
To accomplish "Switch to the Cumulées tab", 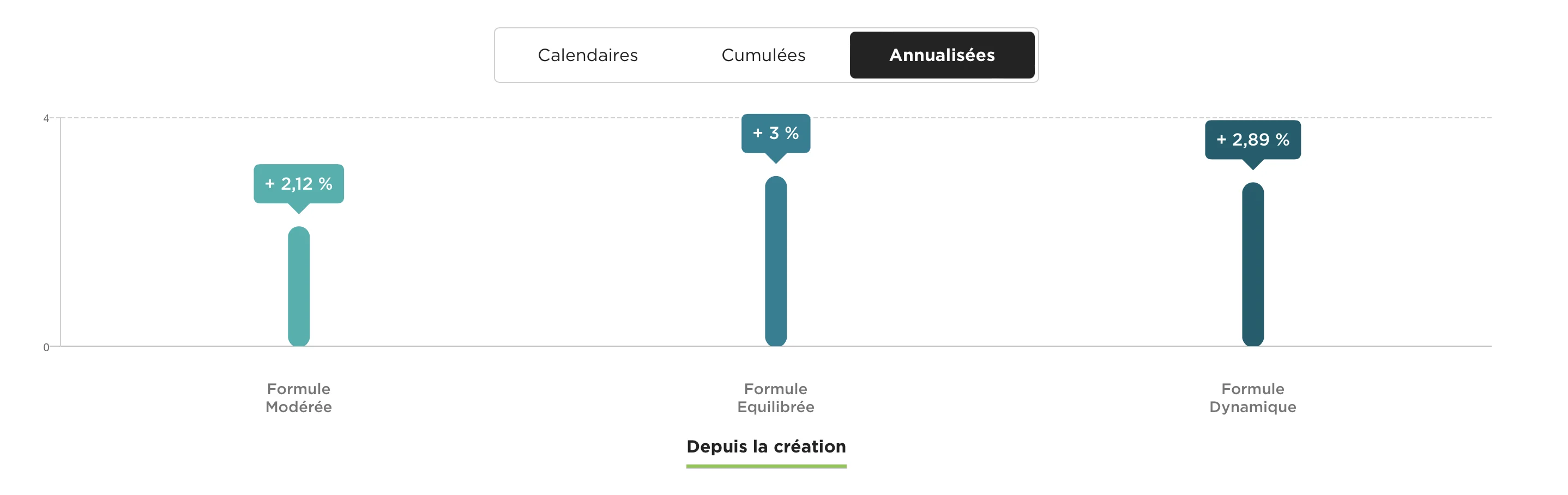I will tap(763, 55).
